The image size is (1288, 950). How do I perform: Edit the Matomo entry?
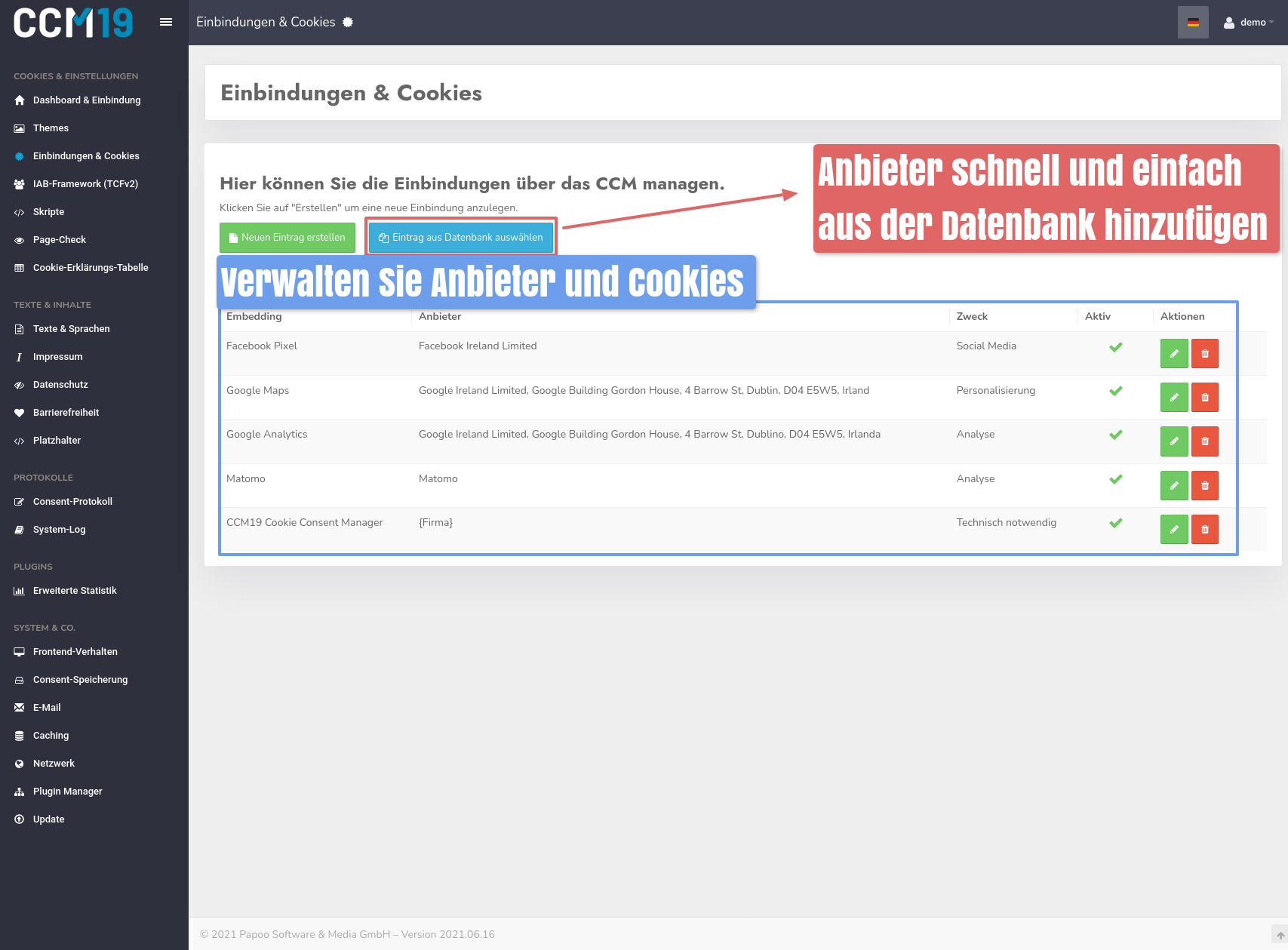(x=1174, y=486)
